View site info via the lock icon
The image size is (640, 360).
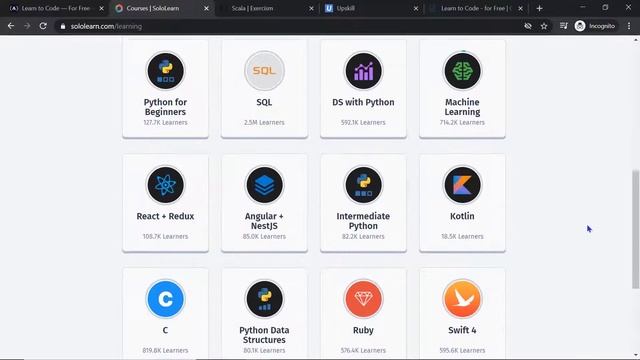tap(62, 26)
